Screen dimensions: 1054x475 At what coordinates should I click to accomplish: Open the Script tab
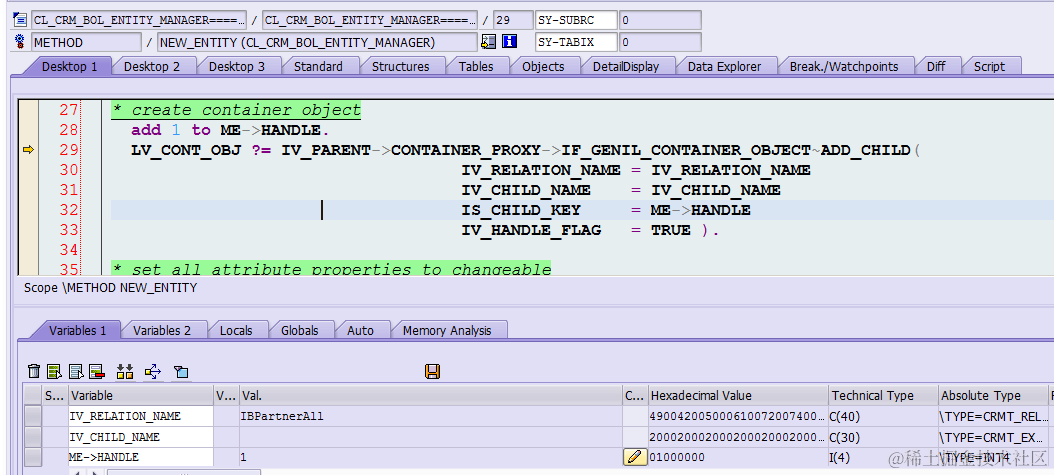point(989,67)
